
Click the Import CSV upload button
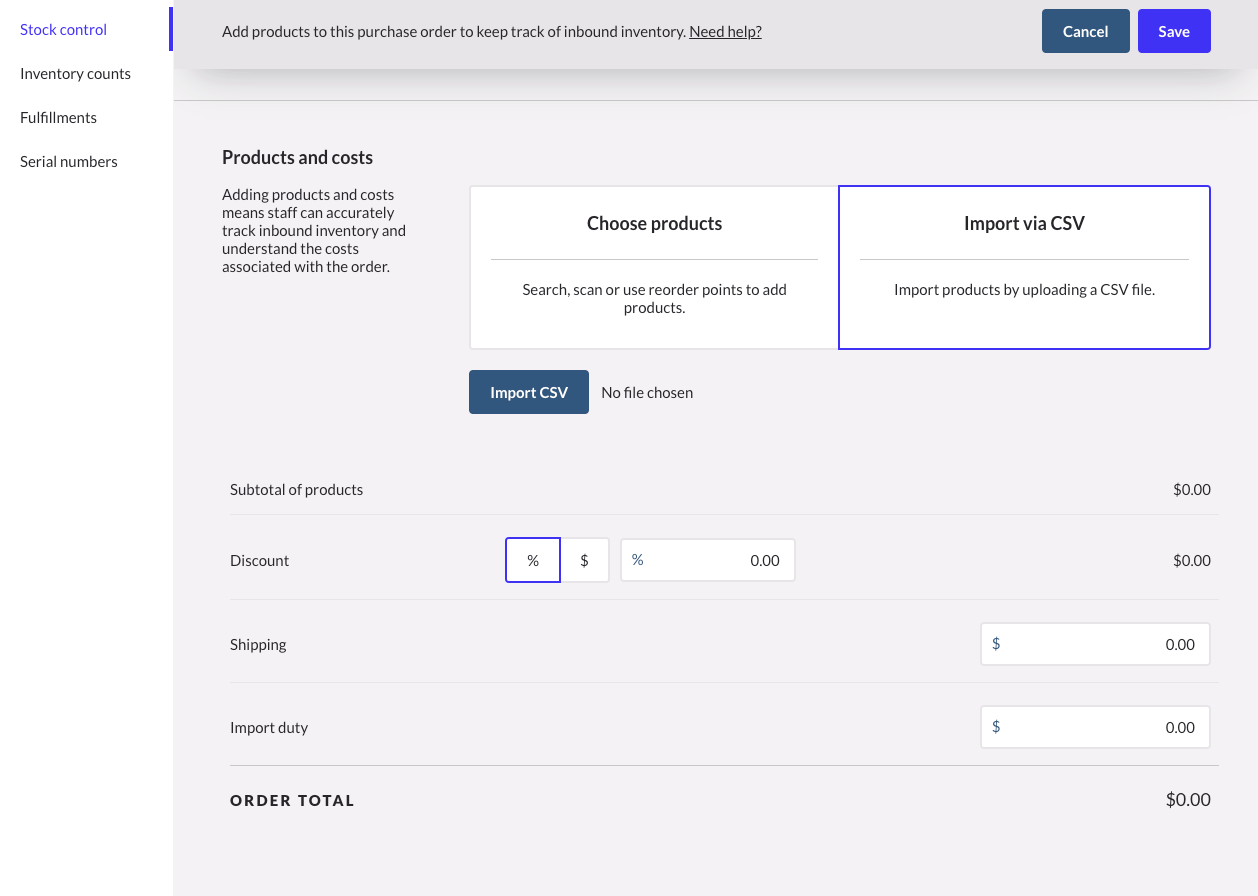point(528,392)
